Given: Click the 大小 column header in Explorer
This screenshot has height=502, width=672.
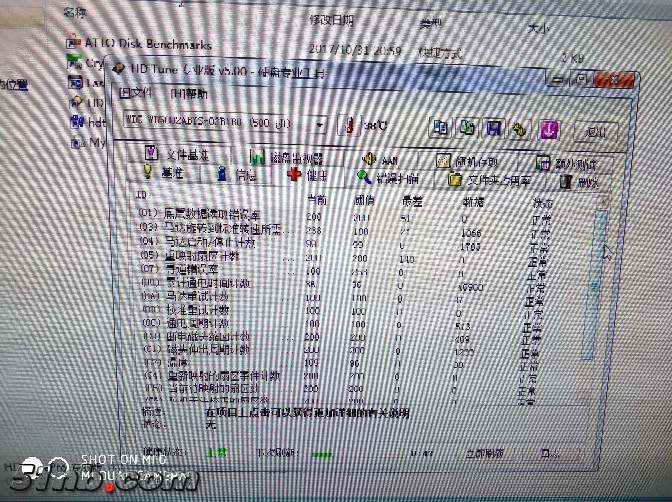Looking at the screenshot, I should click(x=538, y=28).
